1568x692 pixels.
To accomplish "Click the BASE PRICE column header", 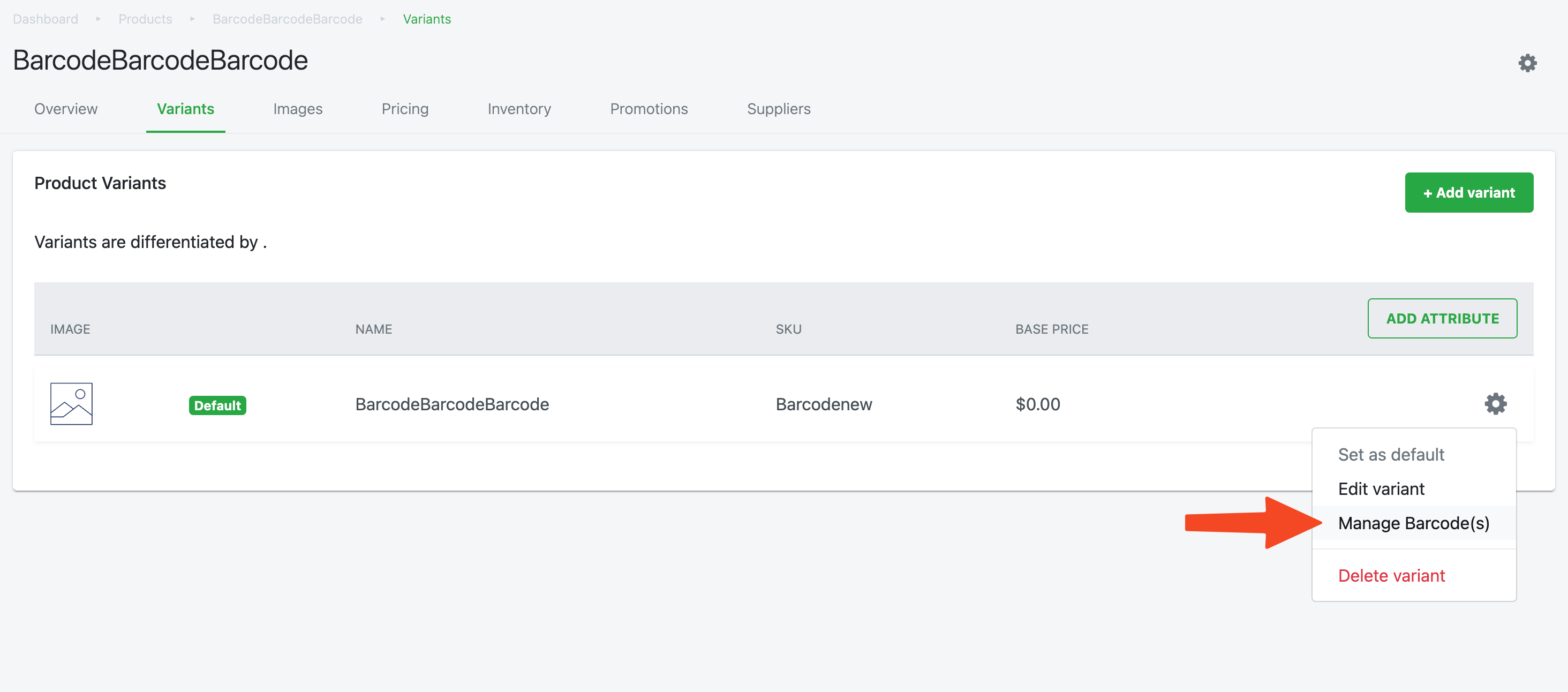I will point(1052,329).
